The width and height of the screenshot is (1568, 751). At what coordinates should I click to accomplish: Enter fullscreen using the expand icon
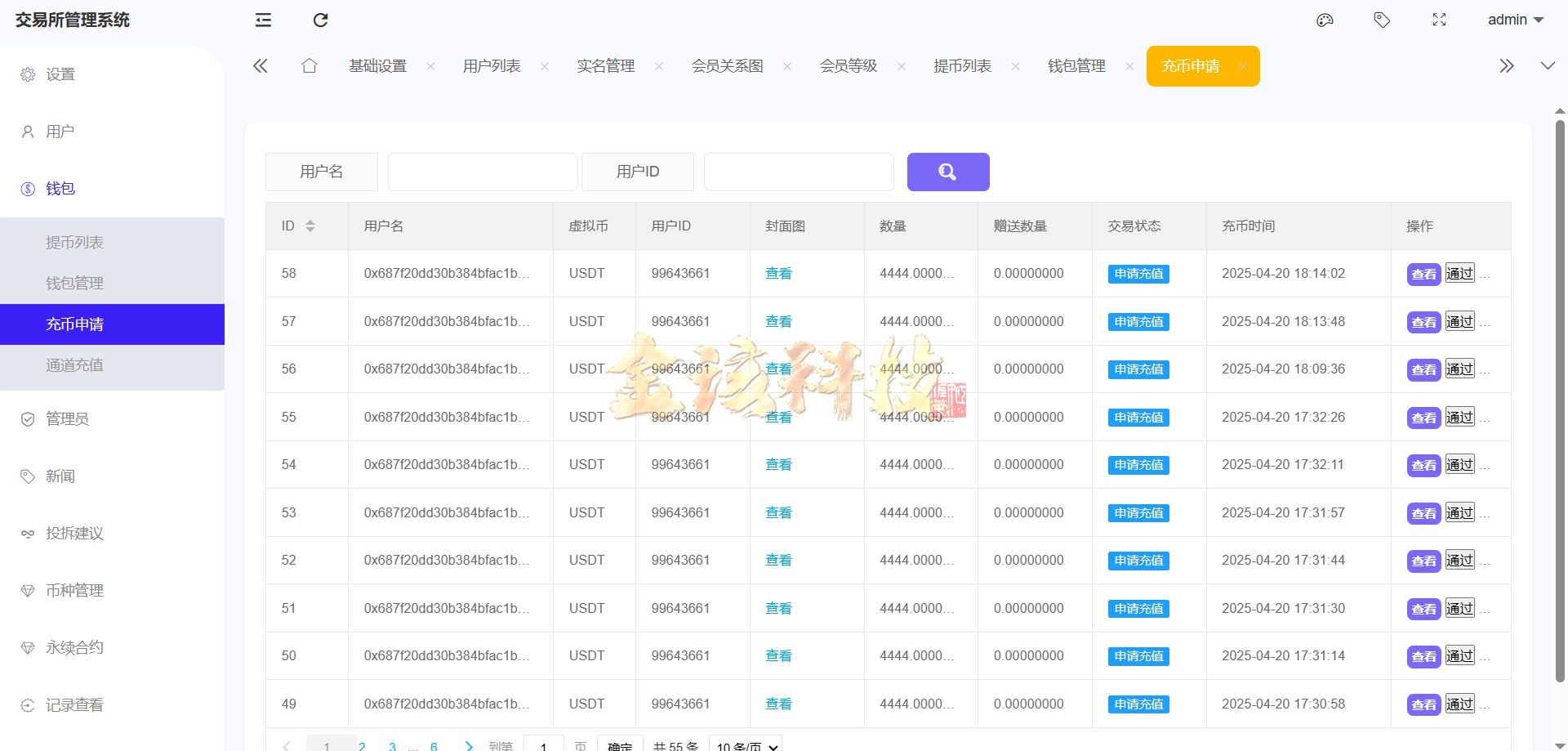coord(1439,20)
